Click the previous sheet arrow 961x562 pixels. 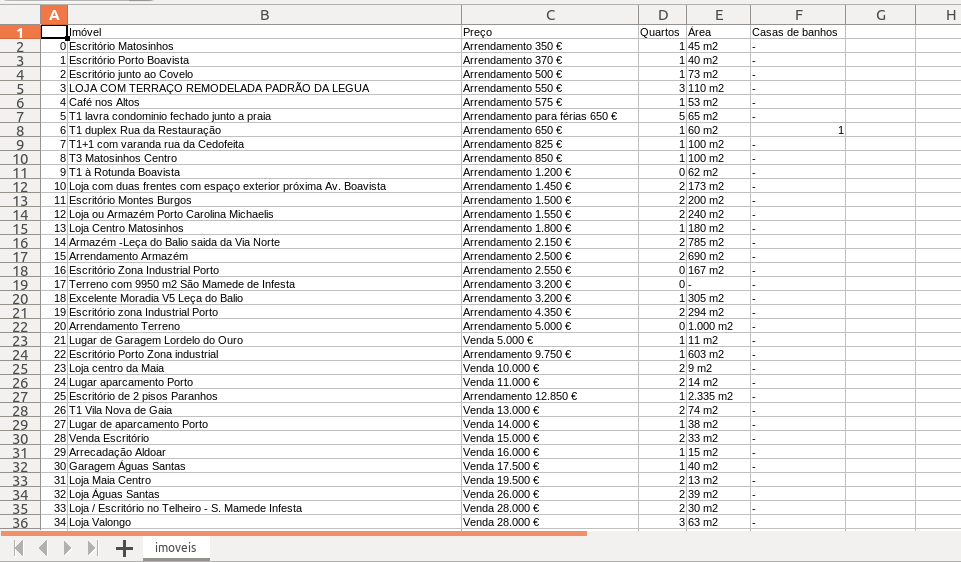click(43, 548)
